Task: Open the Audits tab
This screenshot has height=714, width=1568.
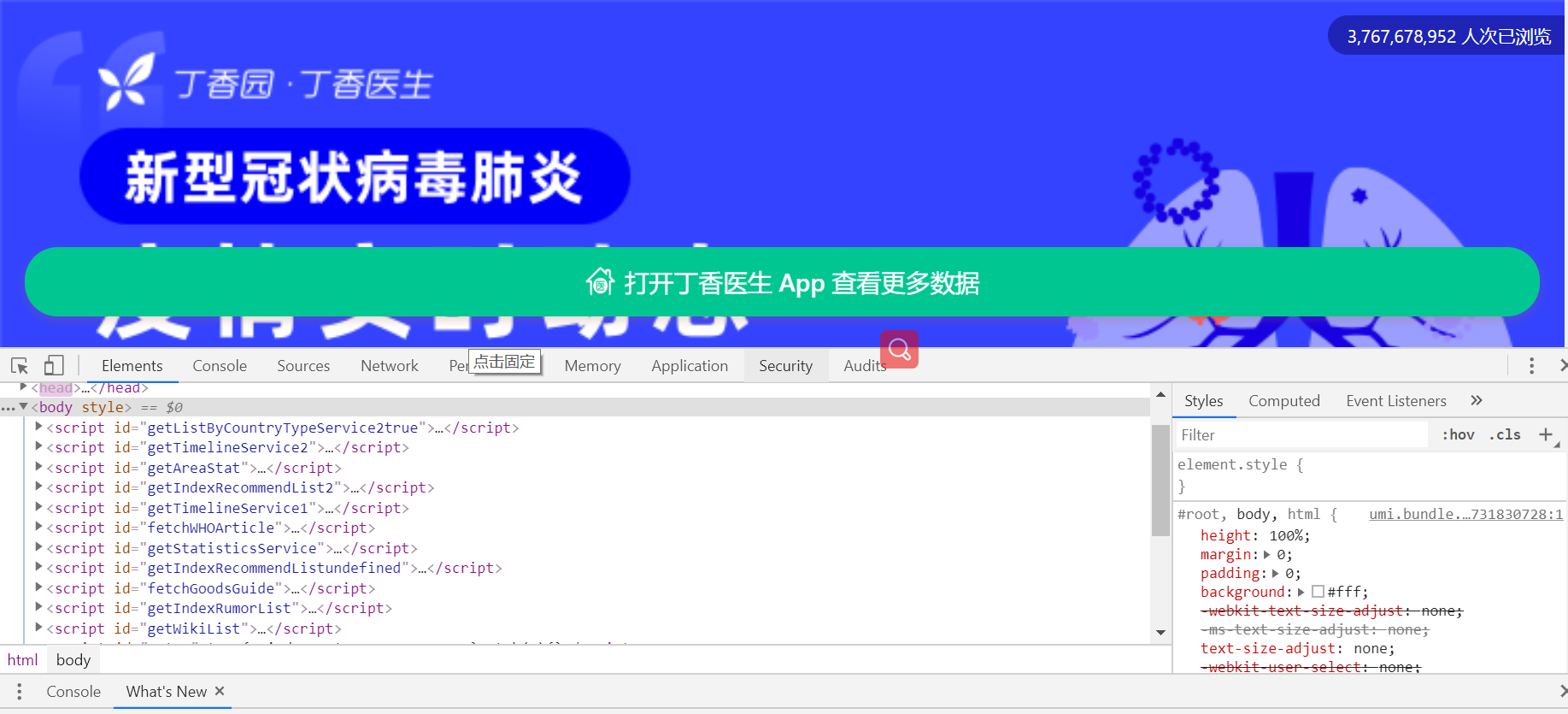Action: click(x=865, y=366)
